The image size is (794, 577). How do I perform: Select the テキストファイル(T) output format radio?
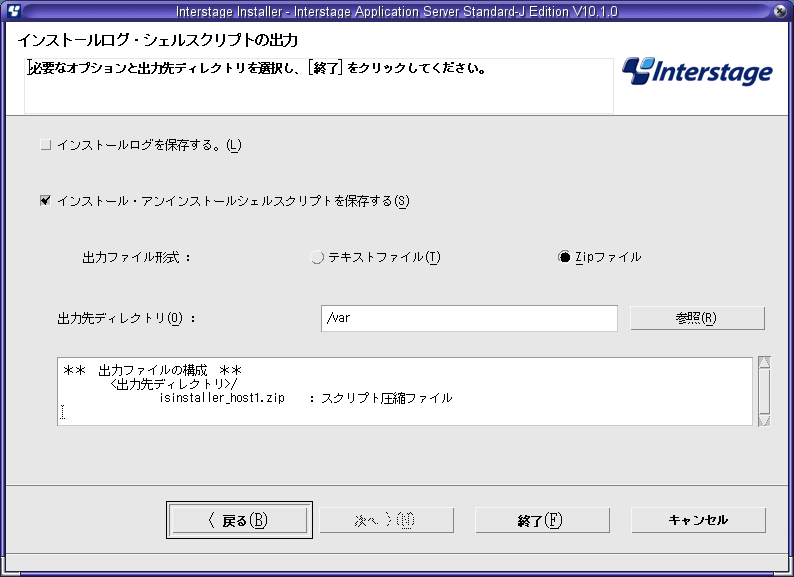[317, 257]
